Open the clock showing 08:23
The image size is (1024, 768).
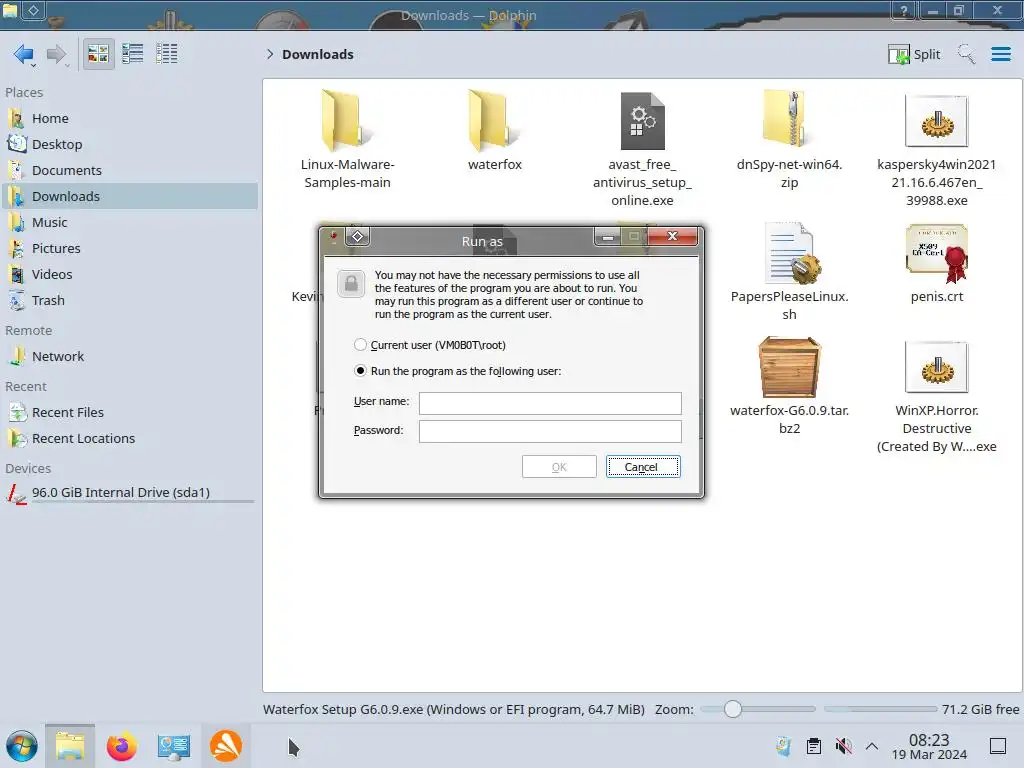click(929, 746)
